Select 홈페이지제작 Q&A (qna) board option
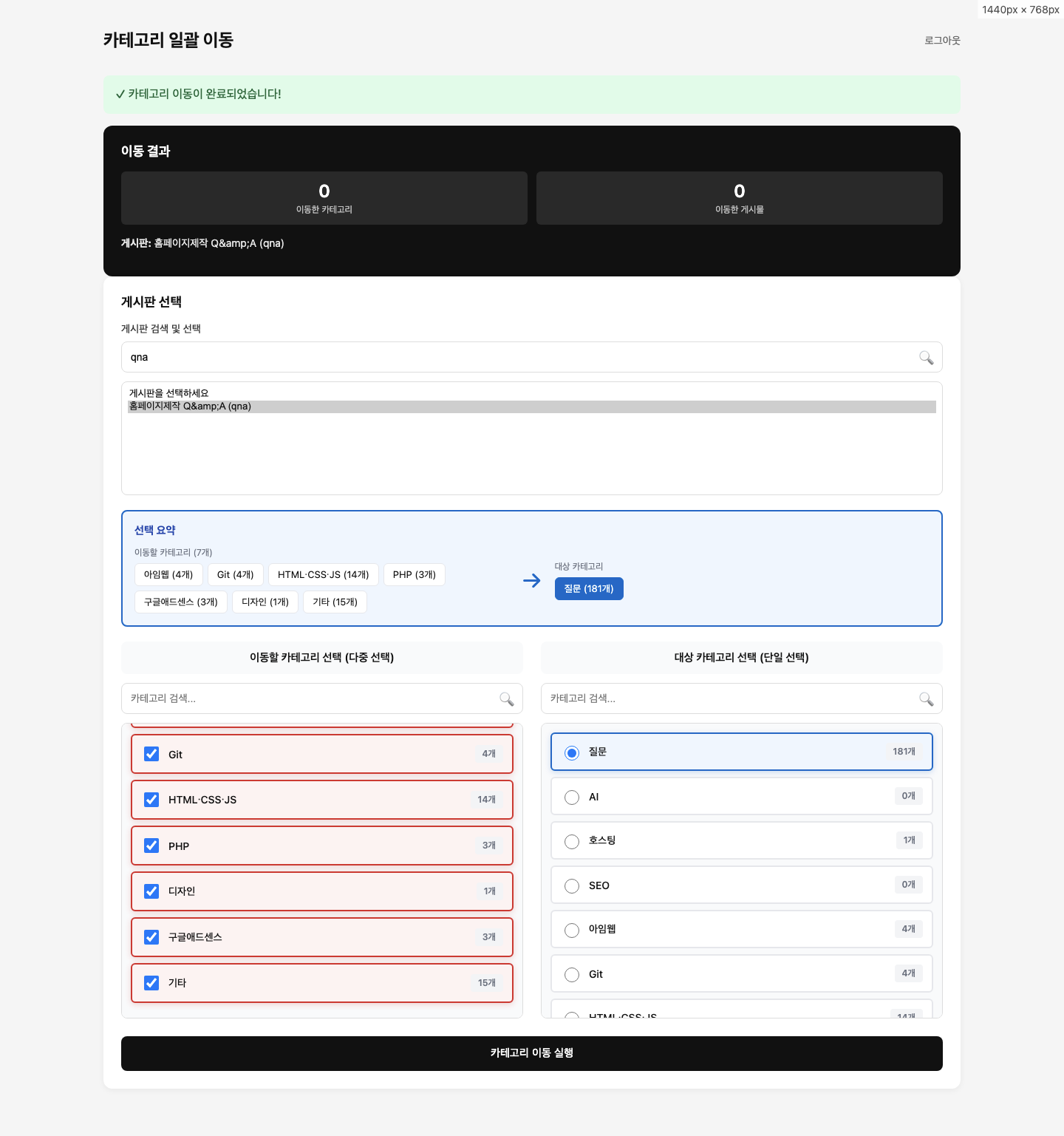The width and height of the screenshot is (1064, 1136). point(191,407)
